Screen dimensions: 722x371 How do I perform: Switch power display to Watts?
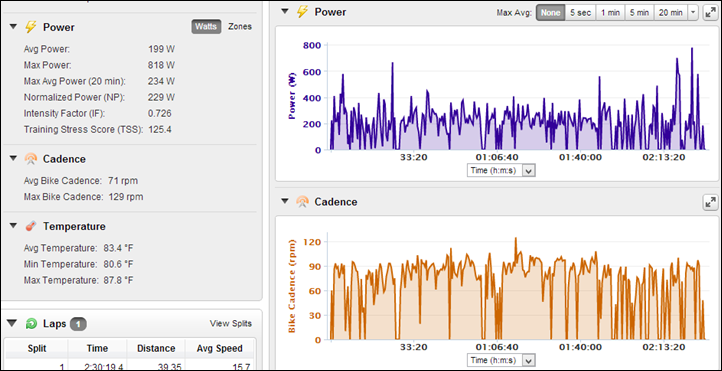click(206, 27)
